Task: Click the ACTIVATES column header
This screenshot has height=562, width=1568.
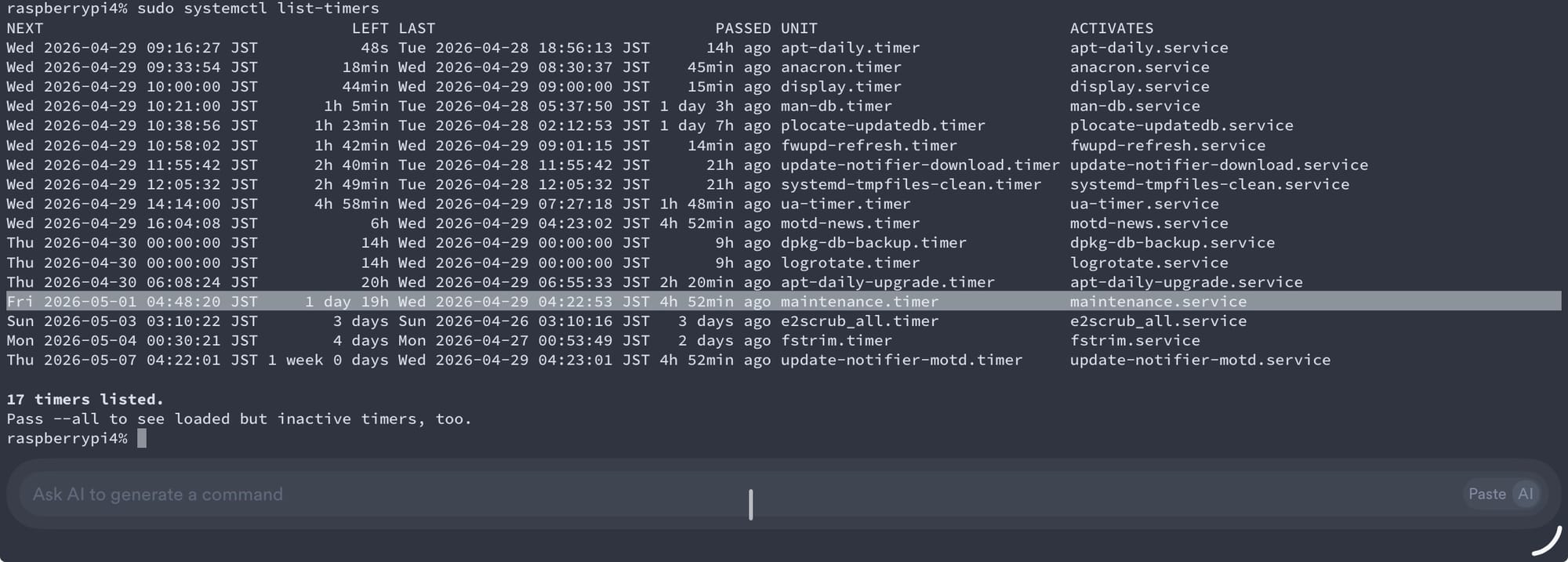Action: point(1112,28)
